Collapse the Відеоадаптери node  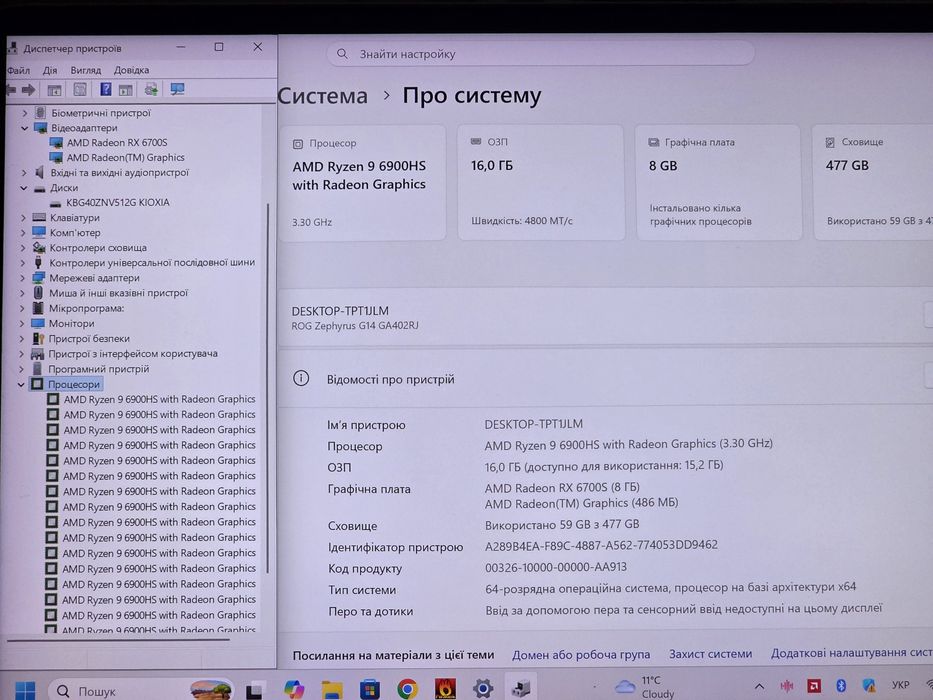tap(24, 127)
